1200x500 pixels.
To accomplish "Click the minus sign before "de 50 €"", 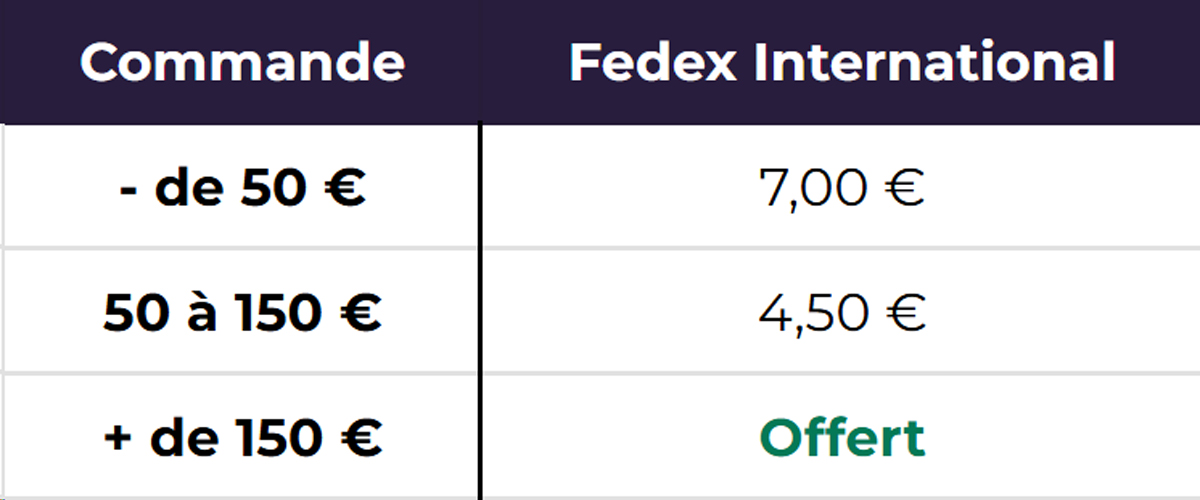I will pyautogui.click(x=128, y=191).
